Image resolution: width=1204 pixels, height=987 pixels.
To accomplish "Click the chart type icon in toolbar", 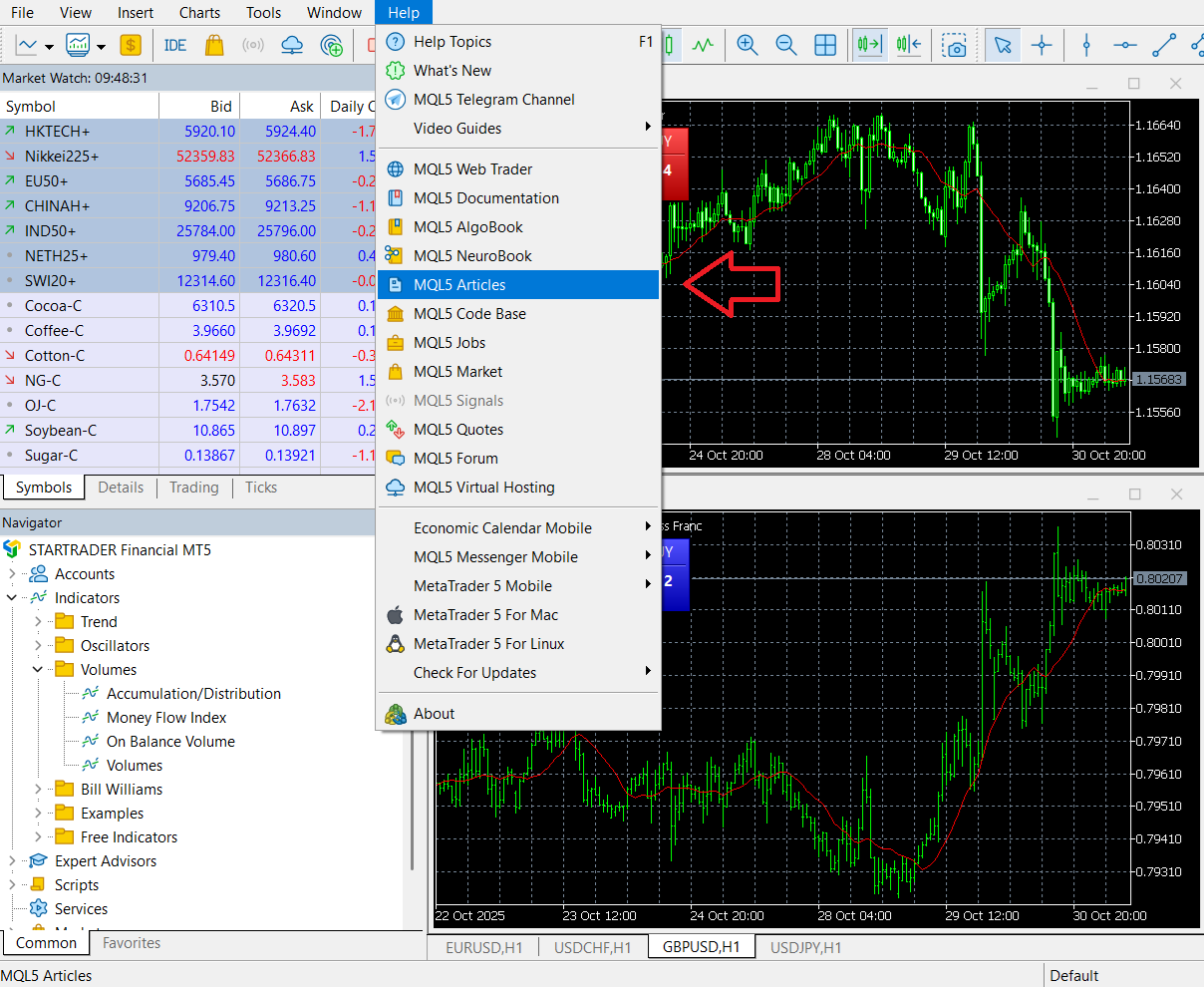I will (27, 45).
